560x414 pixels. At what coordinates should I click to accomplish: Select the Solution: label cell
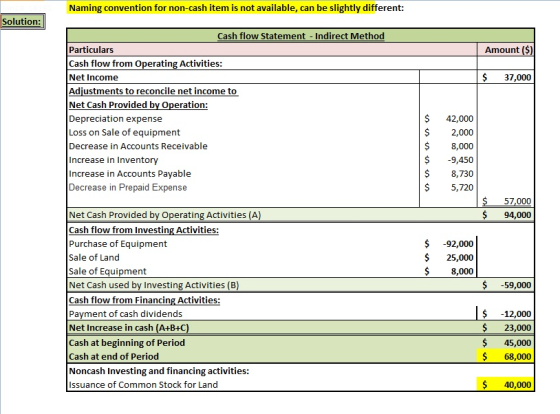tap(22, 22)
